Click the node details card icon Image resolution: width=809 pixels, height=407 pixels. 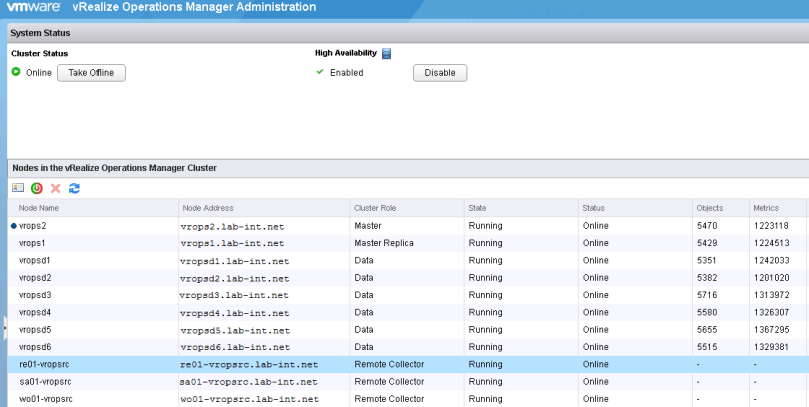click(18, 187)
